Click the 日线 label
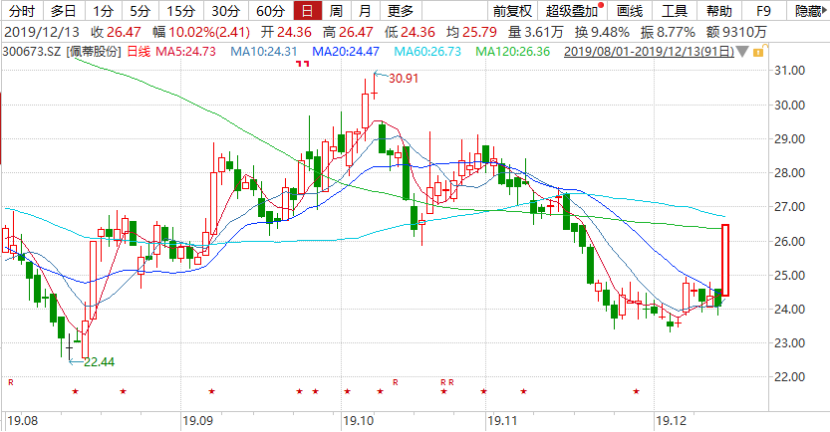 tap(138, 52)
